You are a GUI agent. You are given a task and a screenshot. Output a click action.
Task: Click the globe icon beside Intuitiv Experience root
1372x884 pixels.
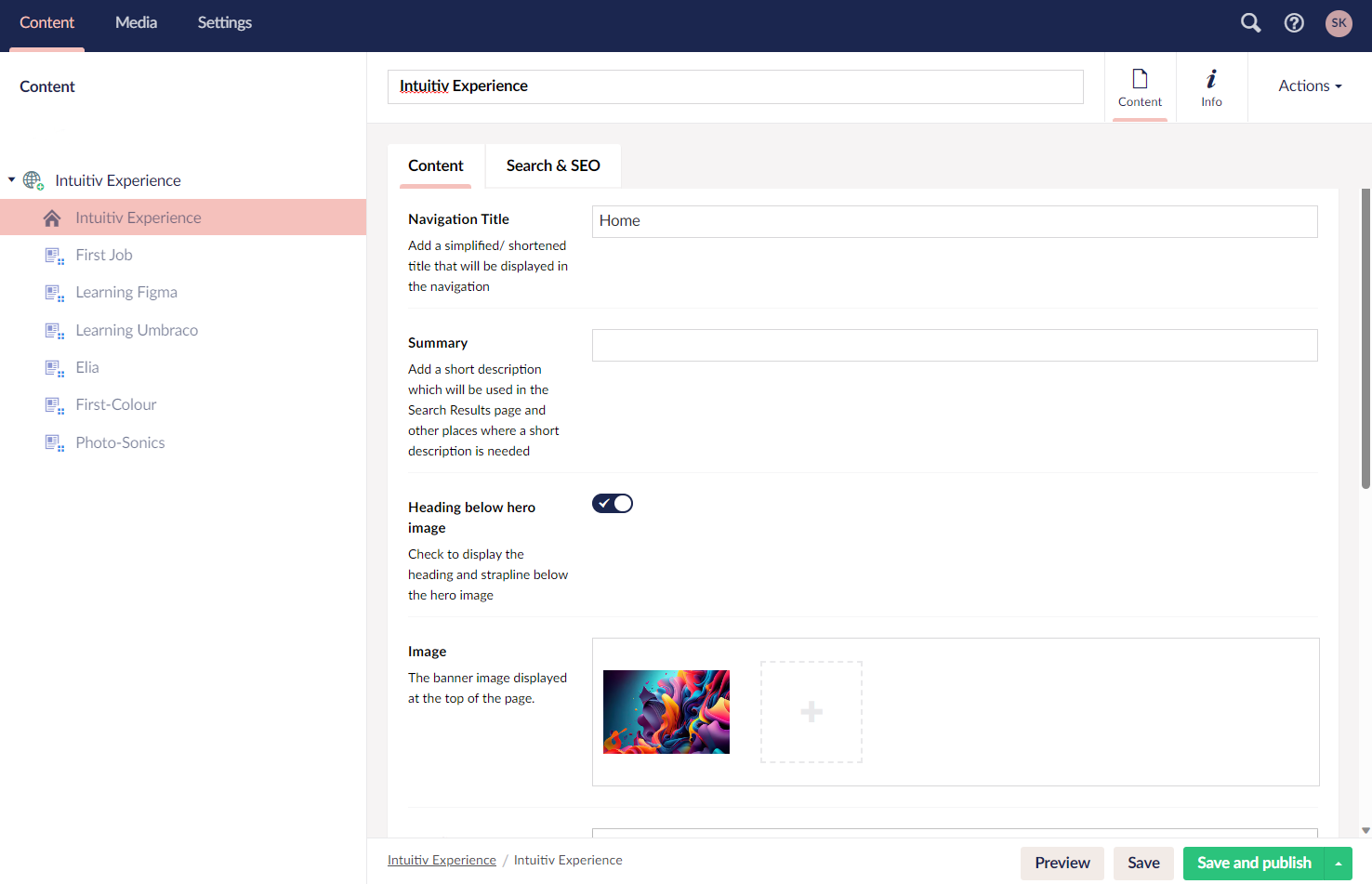coord(33,179)
